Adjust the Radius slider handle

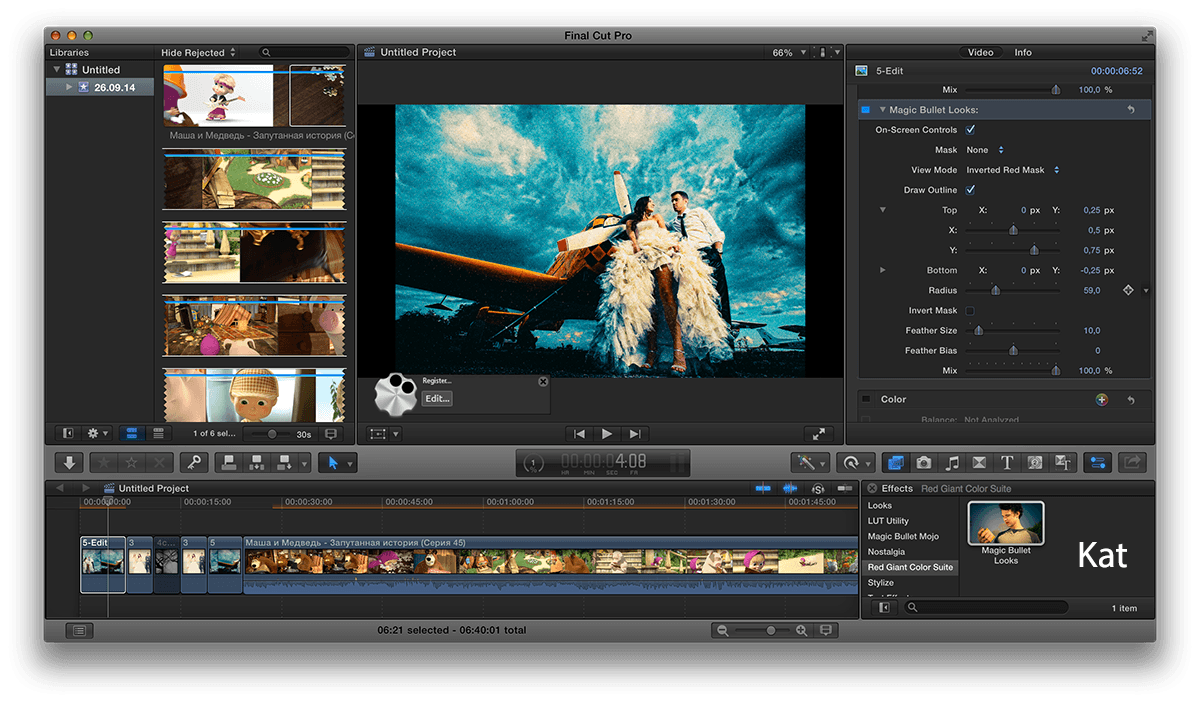[995, 290]
